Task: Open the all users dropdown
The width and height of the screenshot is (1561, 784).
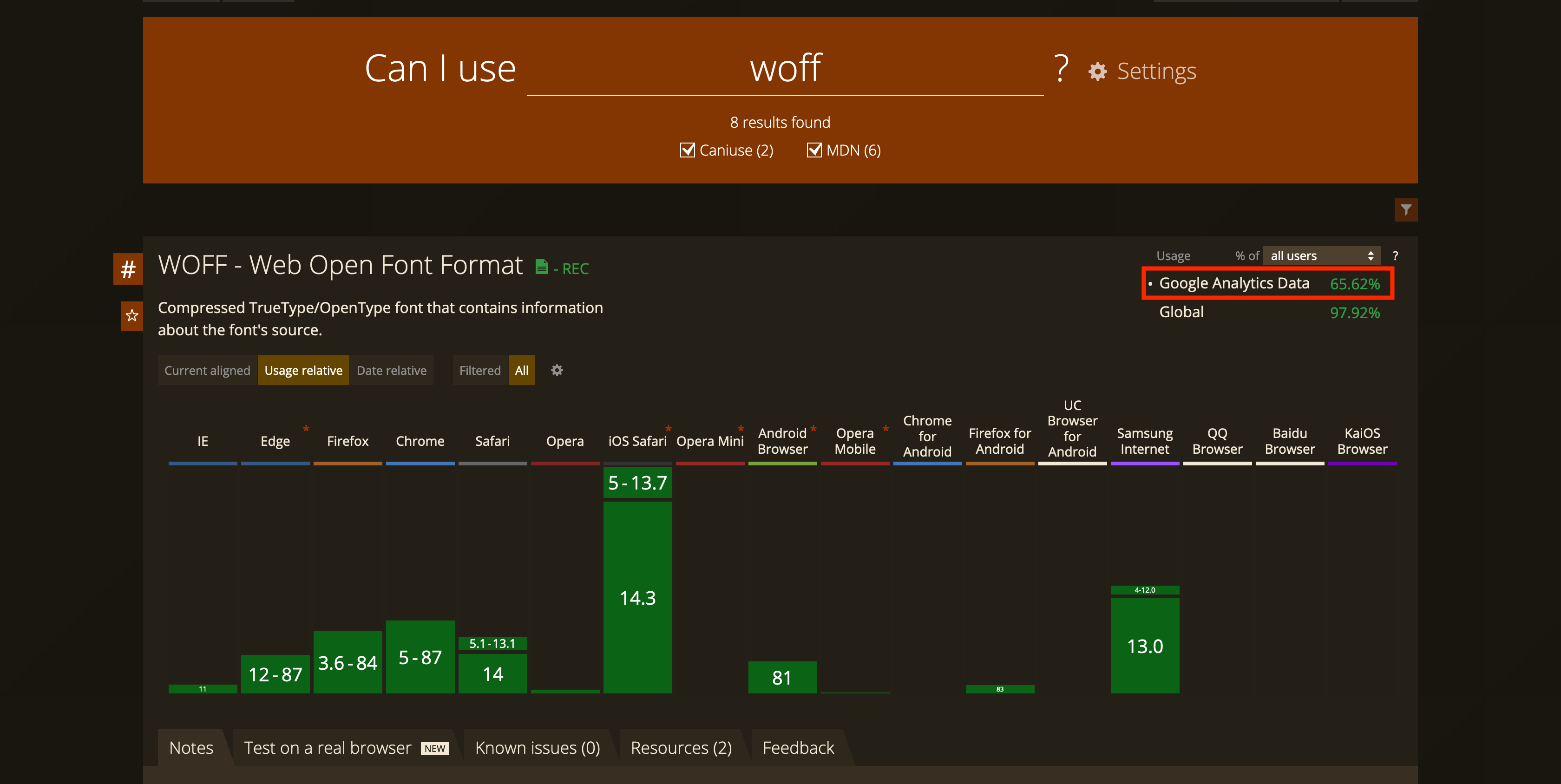Action: [1321, 255]
